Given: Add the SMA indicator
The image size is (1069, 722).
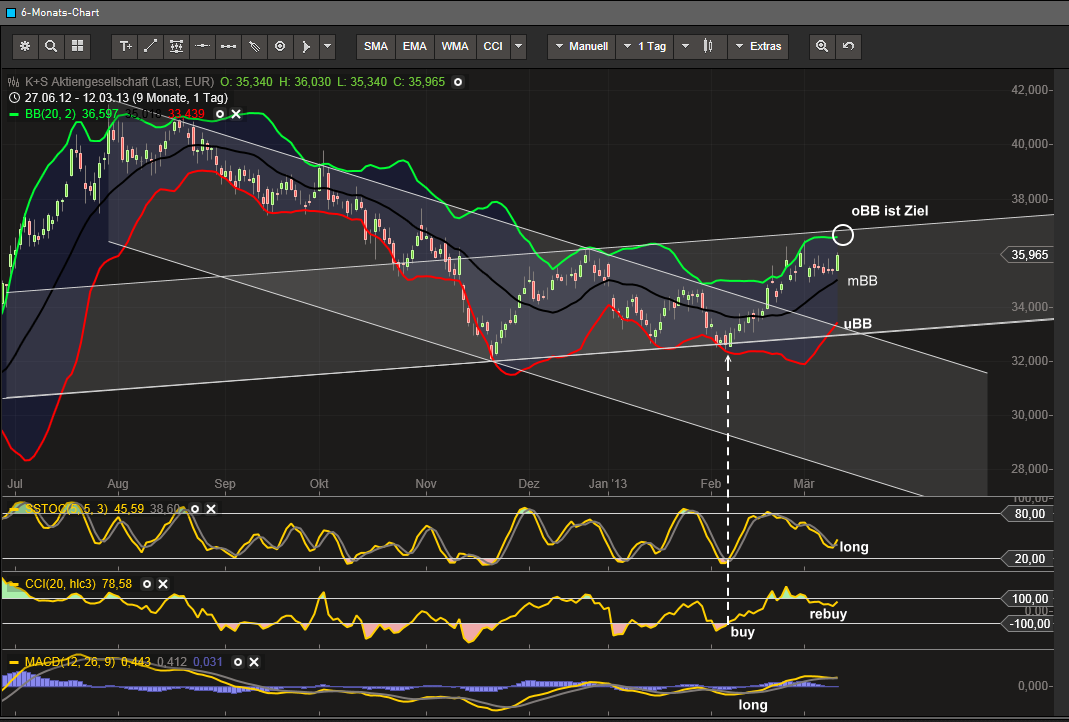Looking at the screenshot, I should tap(376, 46).
